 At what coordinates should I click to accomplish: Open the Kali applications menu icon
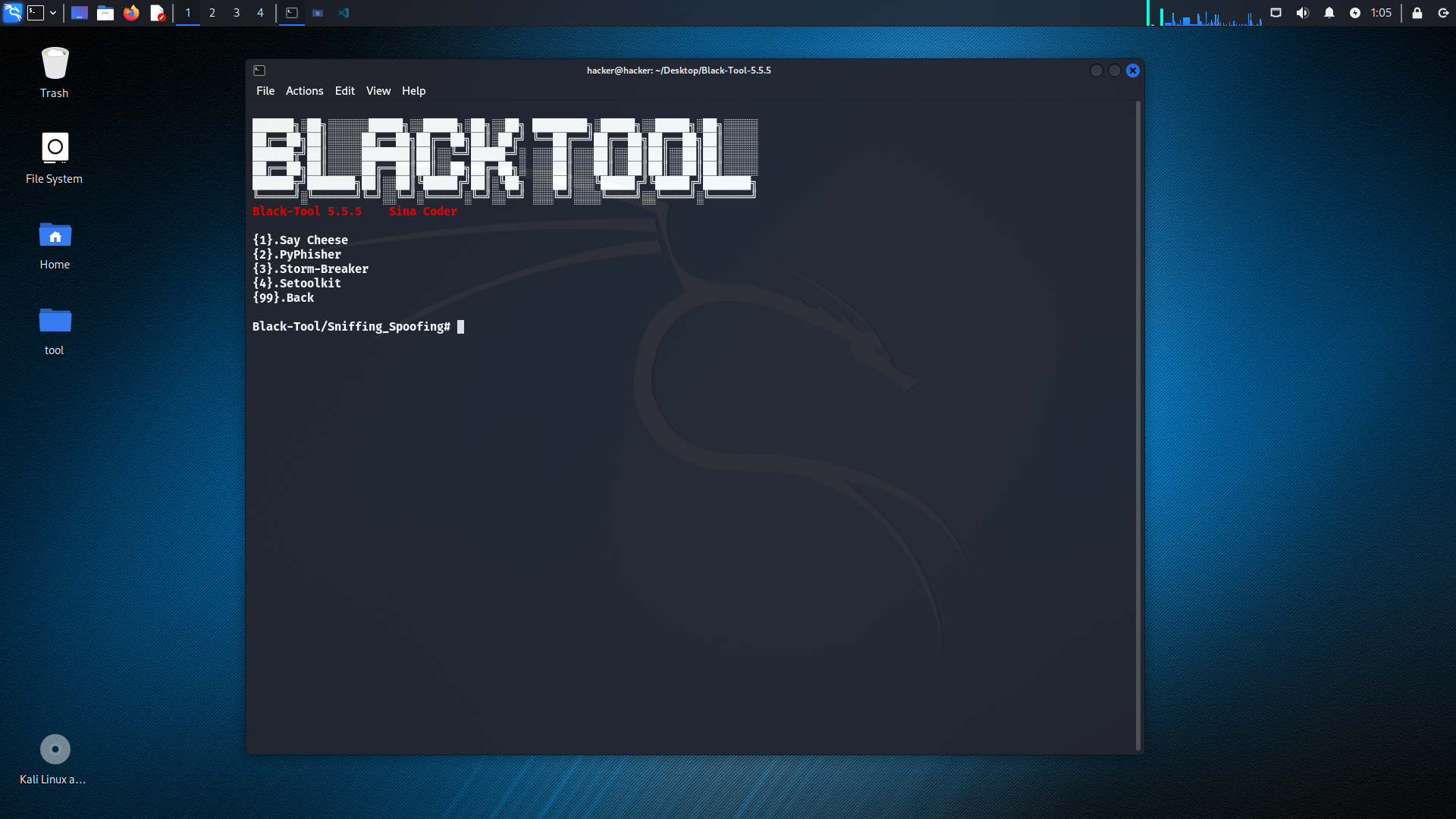[12, 13]
